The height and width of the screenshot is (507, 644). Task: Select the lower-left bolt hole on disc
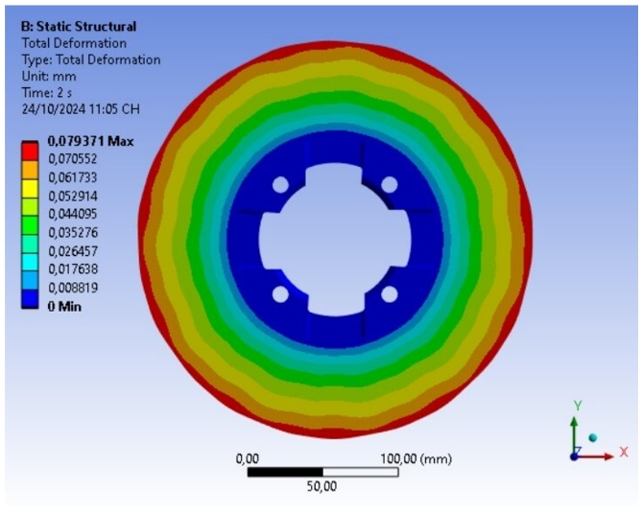point(281,294)
